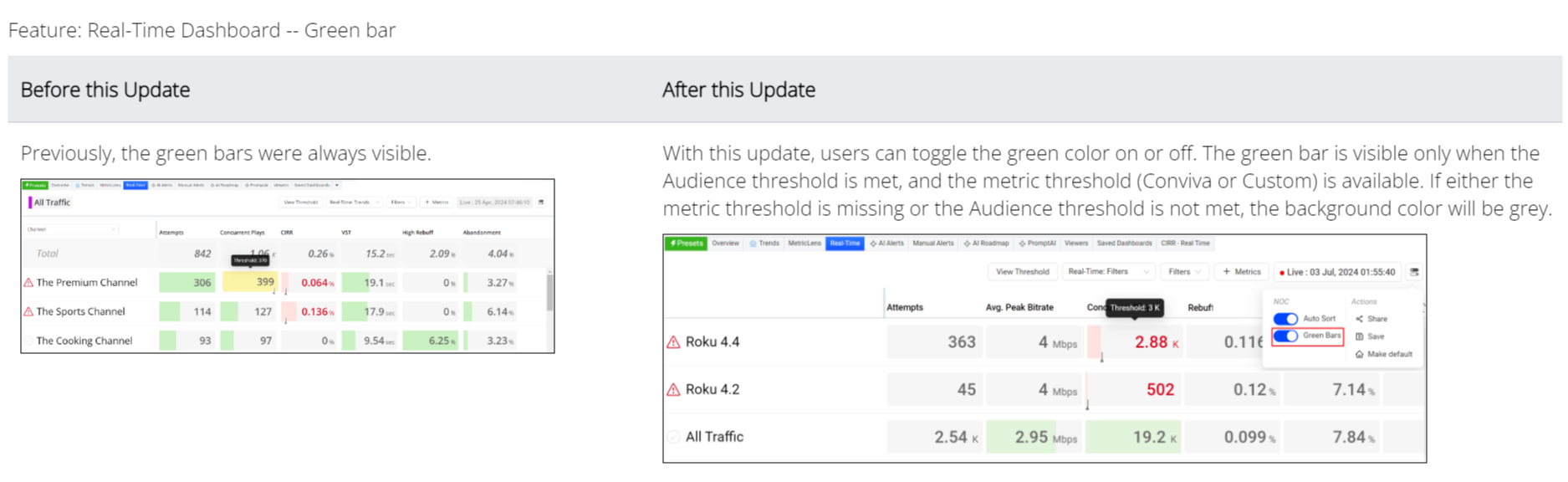Click The Sports Channel alert icon
Screen dimensions: 1568x482
point(28,312)
